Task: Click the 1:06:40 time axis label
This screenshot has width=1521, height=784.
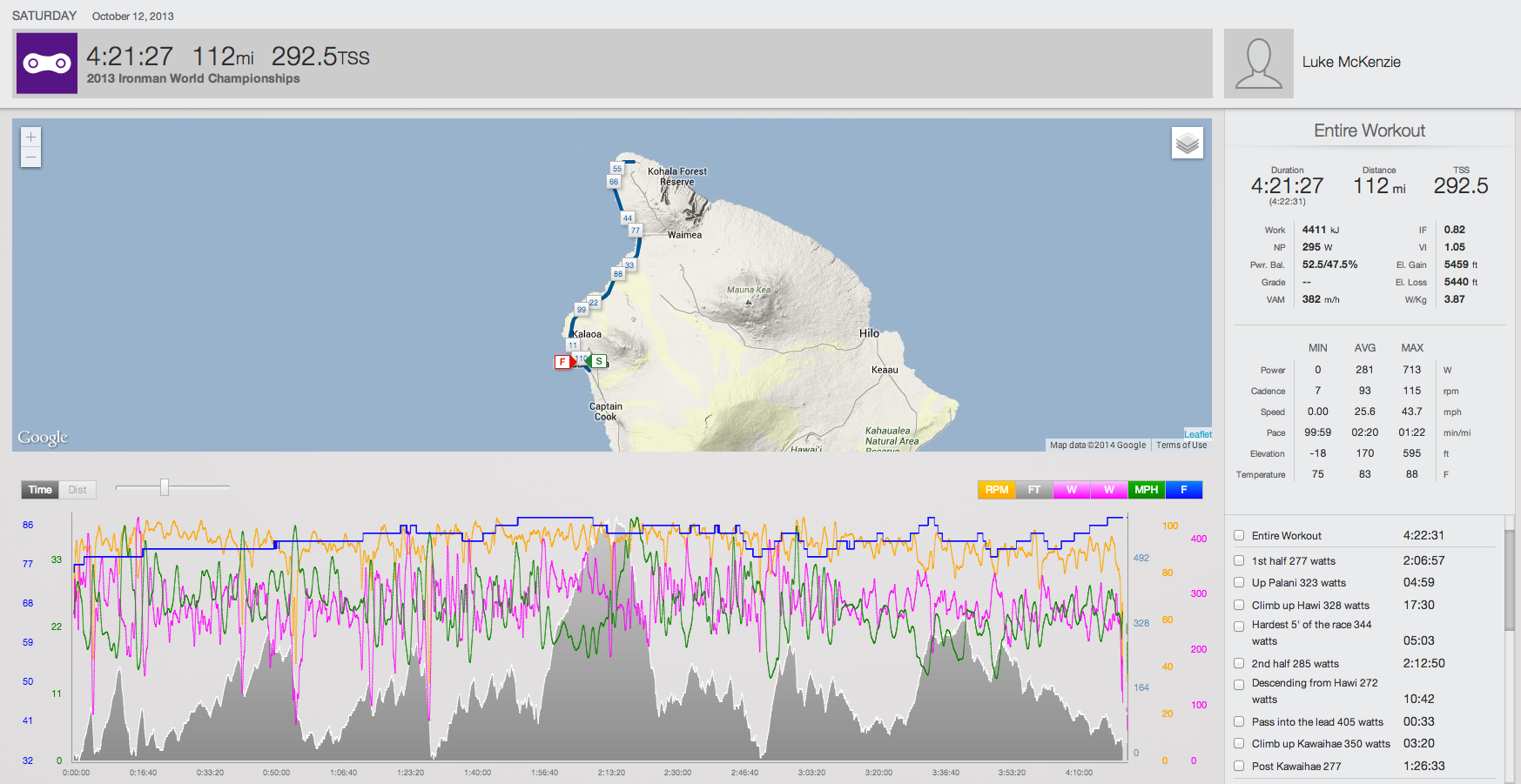Action: click(x=343, y=773)
